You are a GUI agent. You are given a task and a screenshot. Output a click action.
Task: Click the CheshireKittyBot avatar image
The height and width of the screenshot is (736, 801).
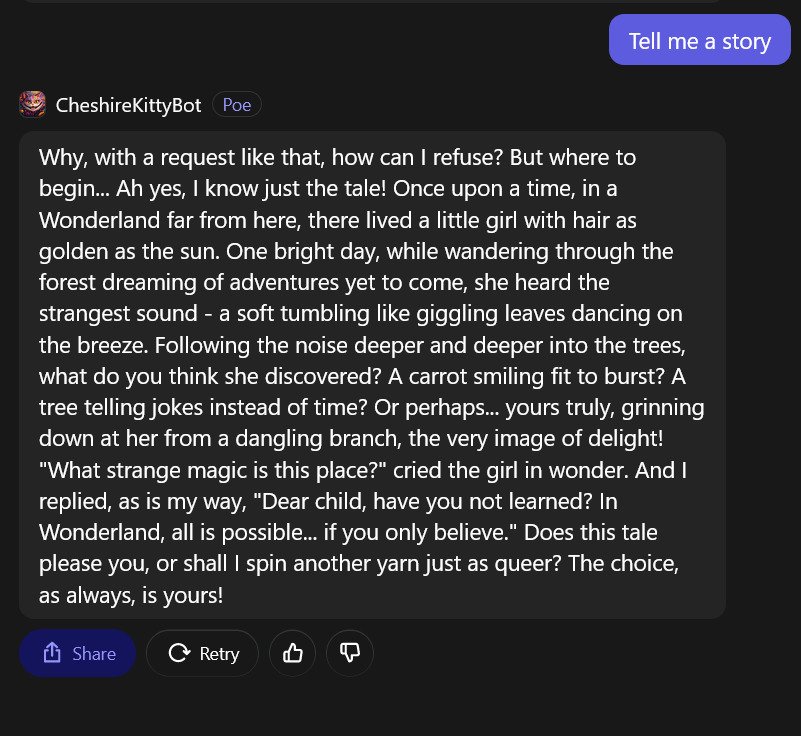32,104
